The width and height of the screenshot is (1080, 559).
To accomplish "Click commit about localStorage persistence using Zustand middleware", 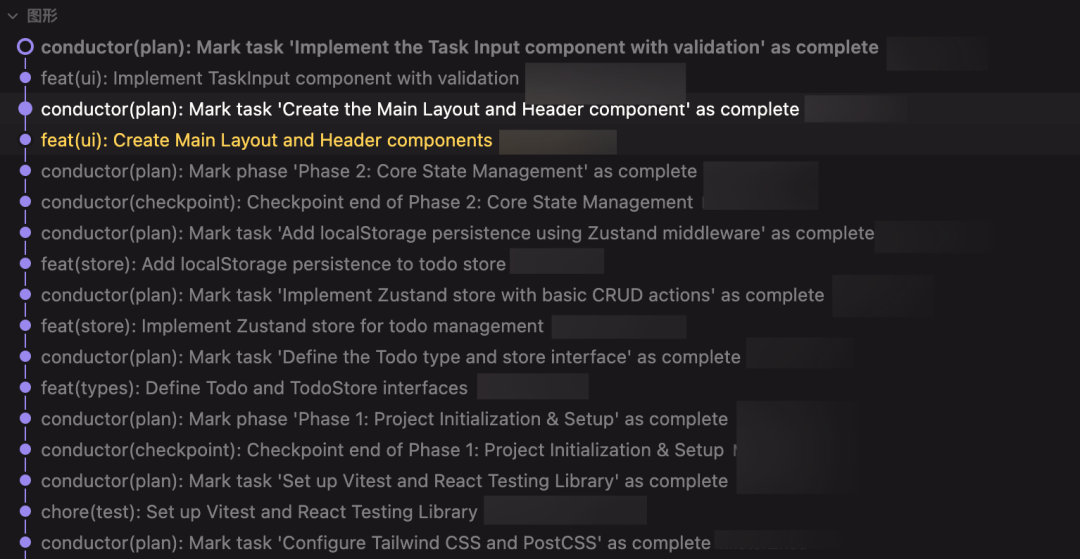I will pyautogui.click(x=457, y=233).
